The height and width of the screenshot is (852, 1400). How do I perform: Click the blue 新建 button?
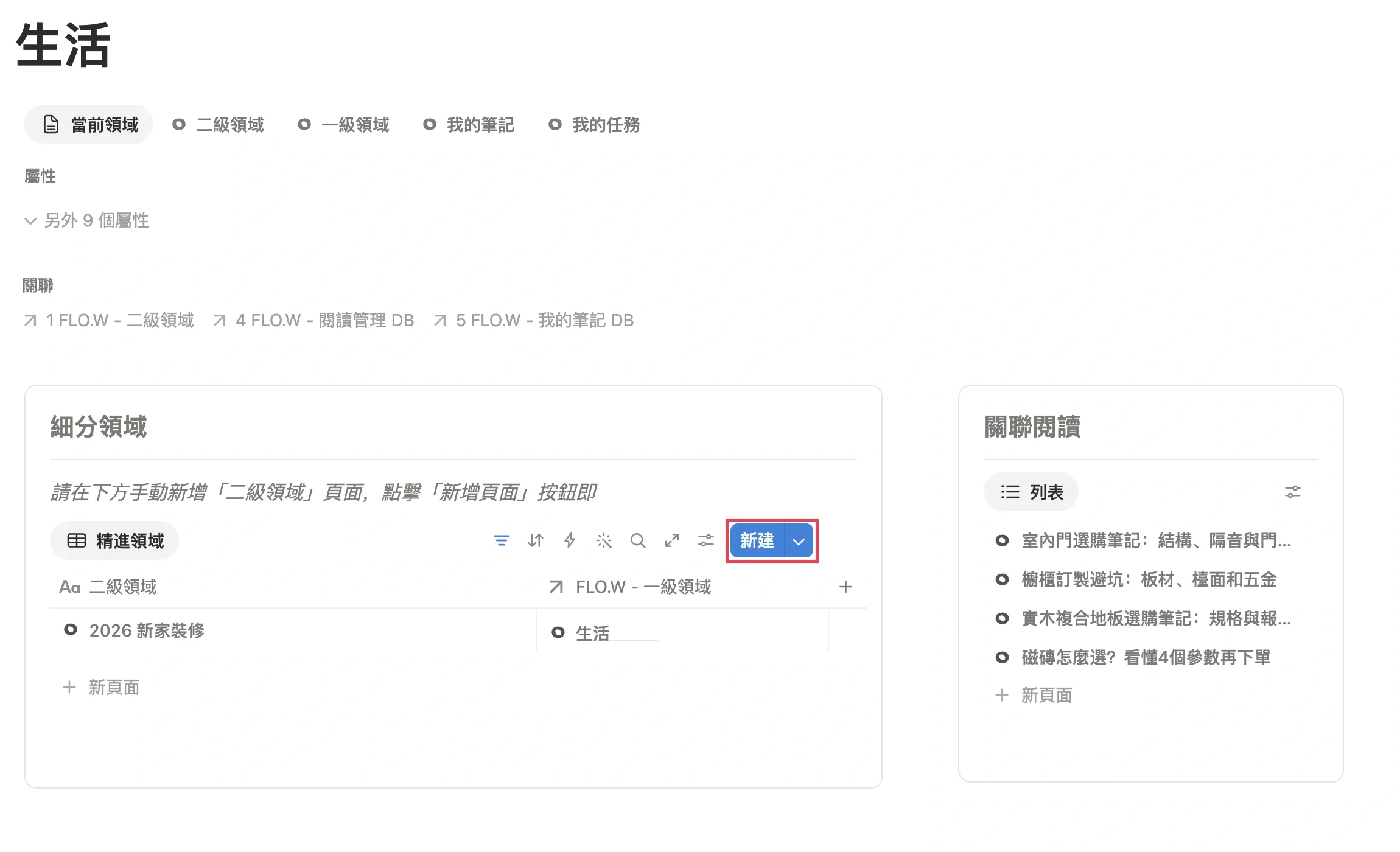[757, 540]
